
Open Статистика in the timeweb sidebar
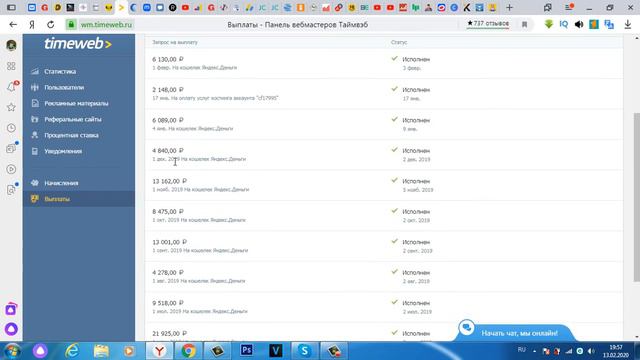[60, 71]
